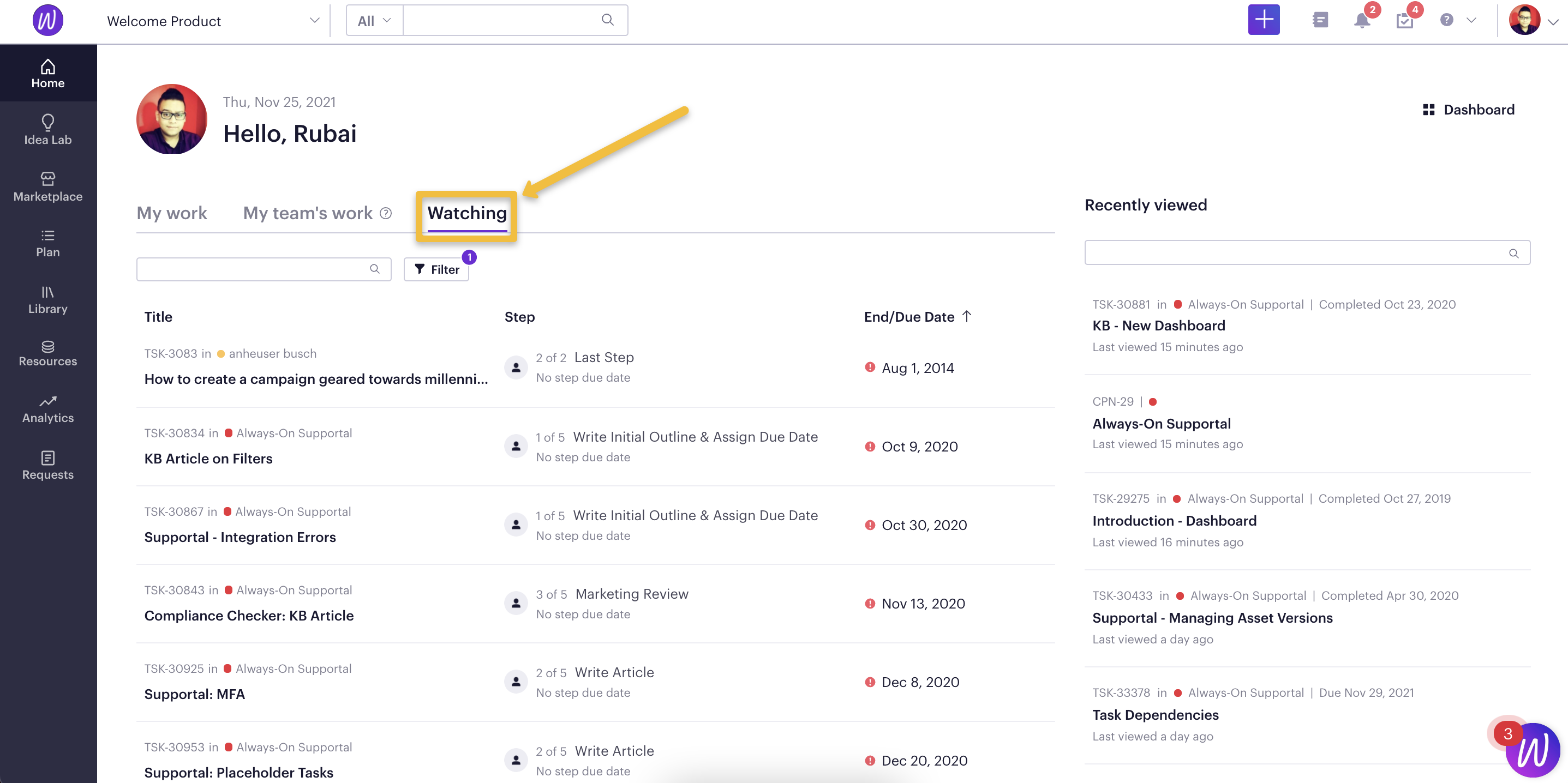
Task: Click the Title column header
Action: (158, 317)
